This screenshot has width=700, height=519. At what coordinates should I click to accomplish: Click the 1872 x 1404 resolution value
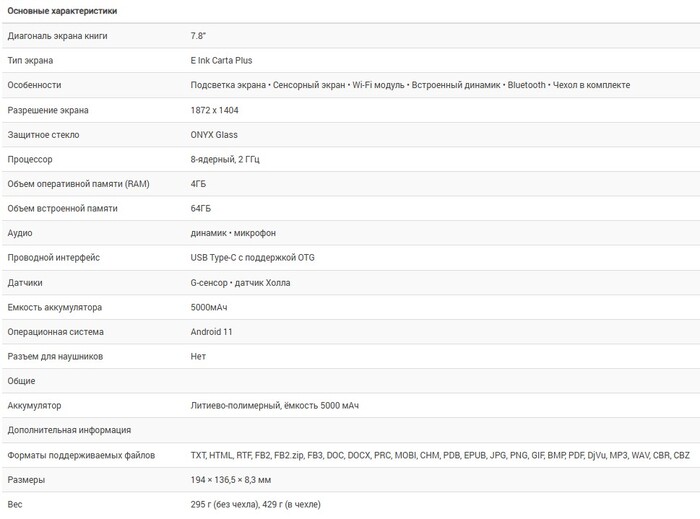coord(215,110)
